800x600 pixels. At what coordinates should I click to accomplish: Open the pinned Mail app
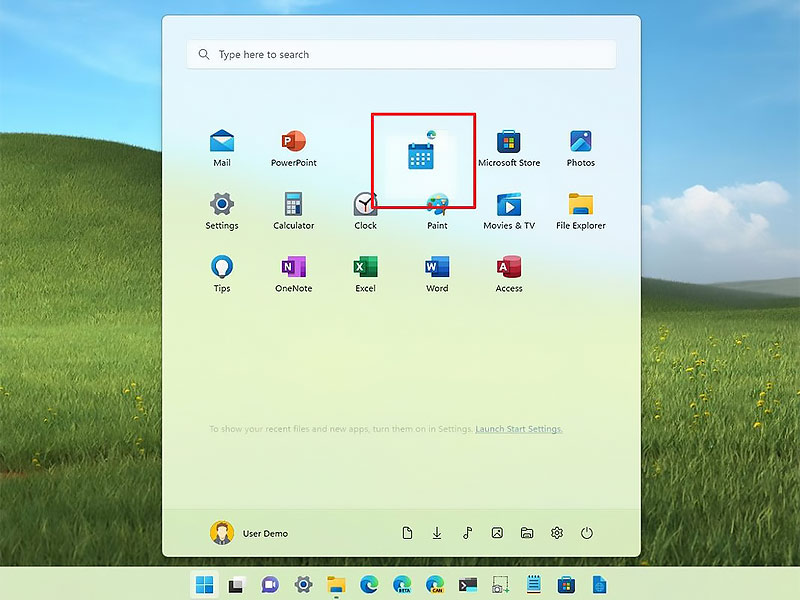222,148
